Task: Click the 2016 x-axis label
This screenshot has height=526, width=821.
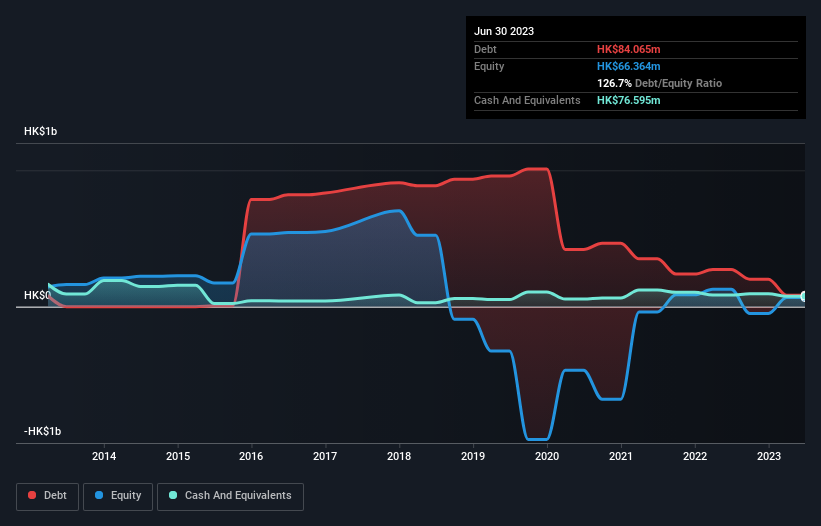Action: pyautogui.click(x=251, y=456)
